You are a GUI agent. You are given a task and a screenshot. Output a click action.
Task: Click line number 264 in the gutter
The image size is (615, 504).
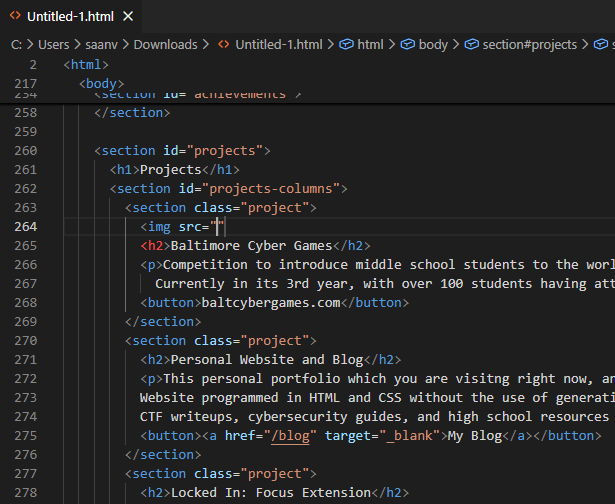pyautogui.click(x=25, y=227)
